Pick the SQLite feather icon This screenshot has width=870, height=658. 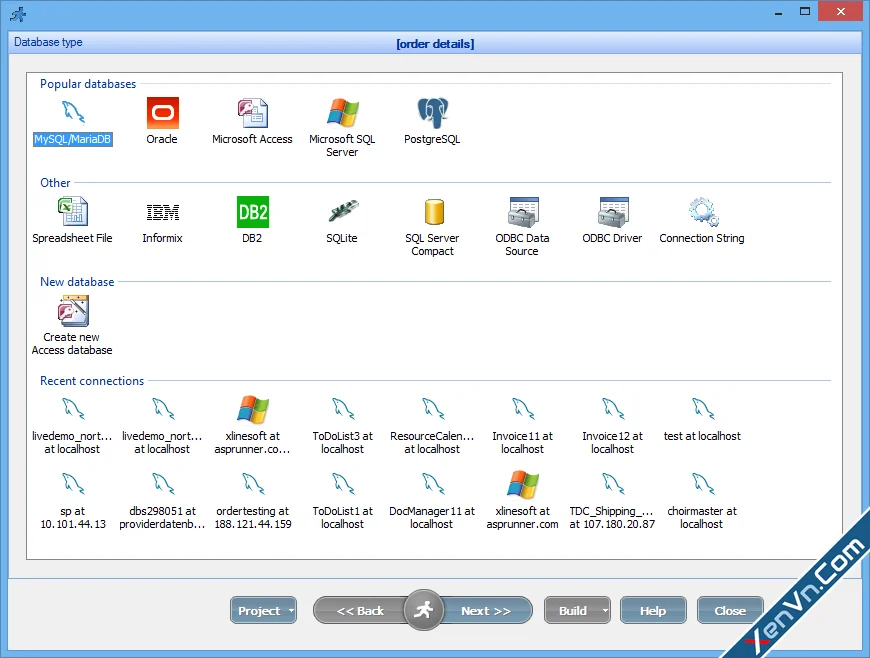point(342,211)
